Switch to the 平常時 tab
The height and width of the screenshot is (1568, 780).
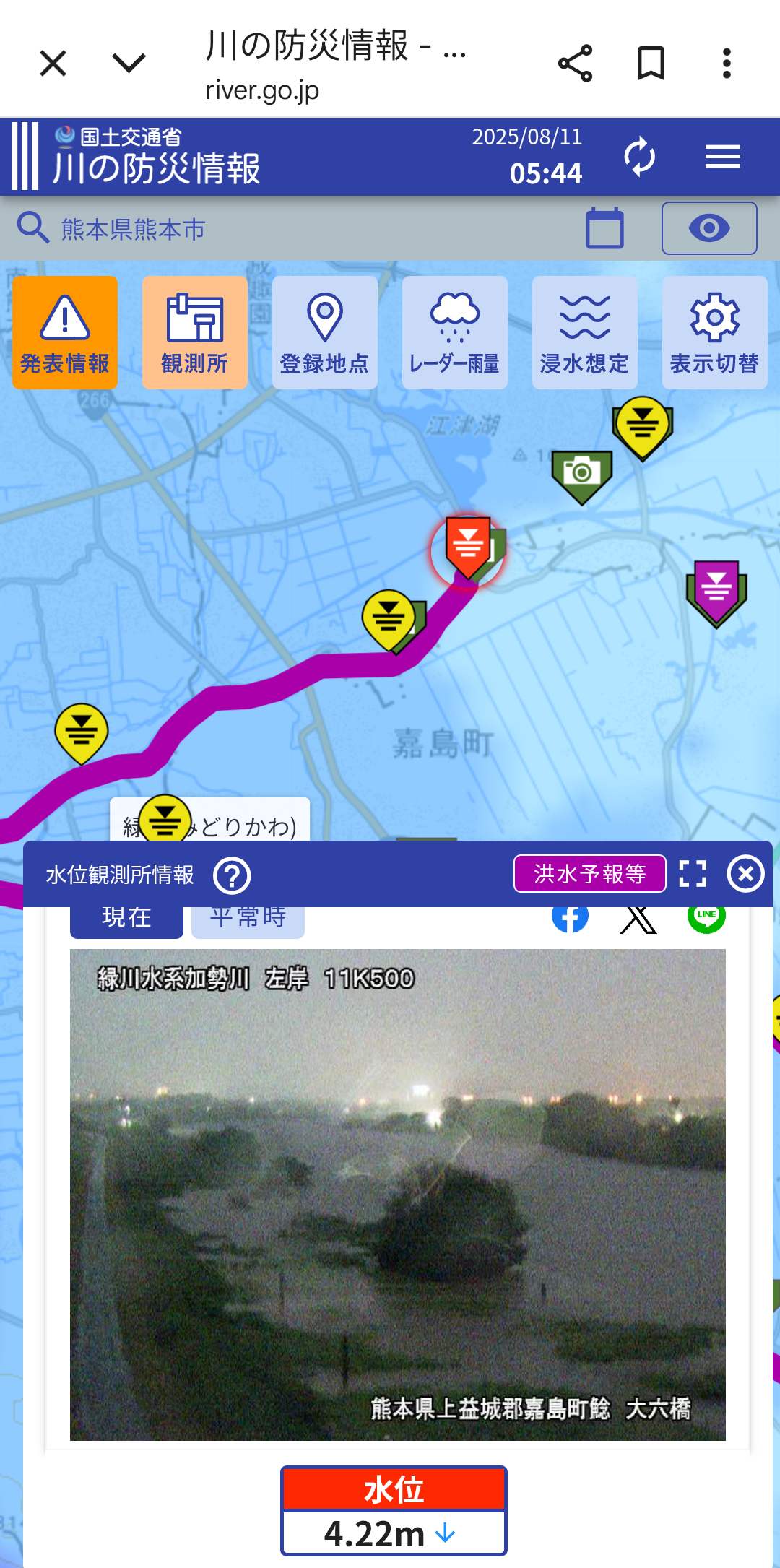248,920
